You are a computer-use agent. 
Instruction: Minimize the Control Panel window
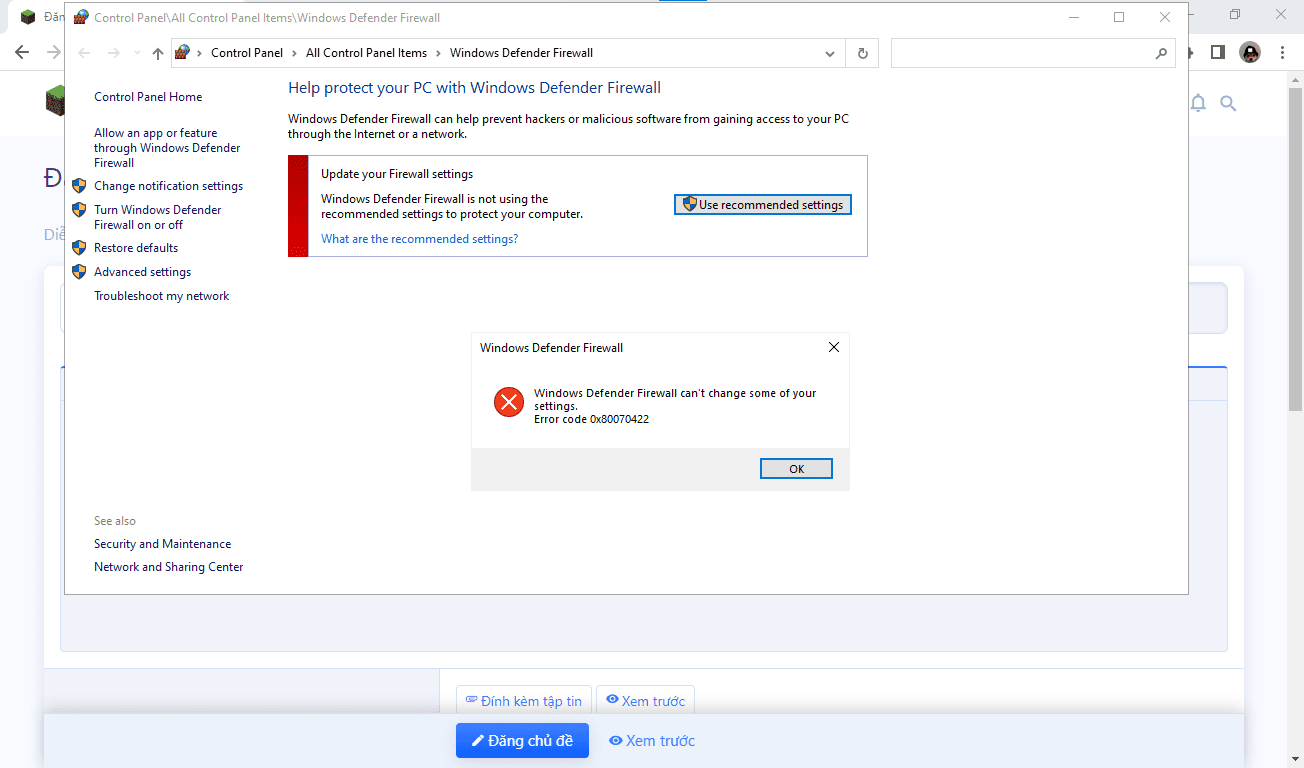1073,17
